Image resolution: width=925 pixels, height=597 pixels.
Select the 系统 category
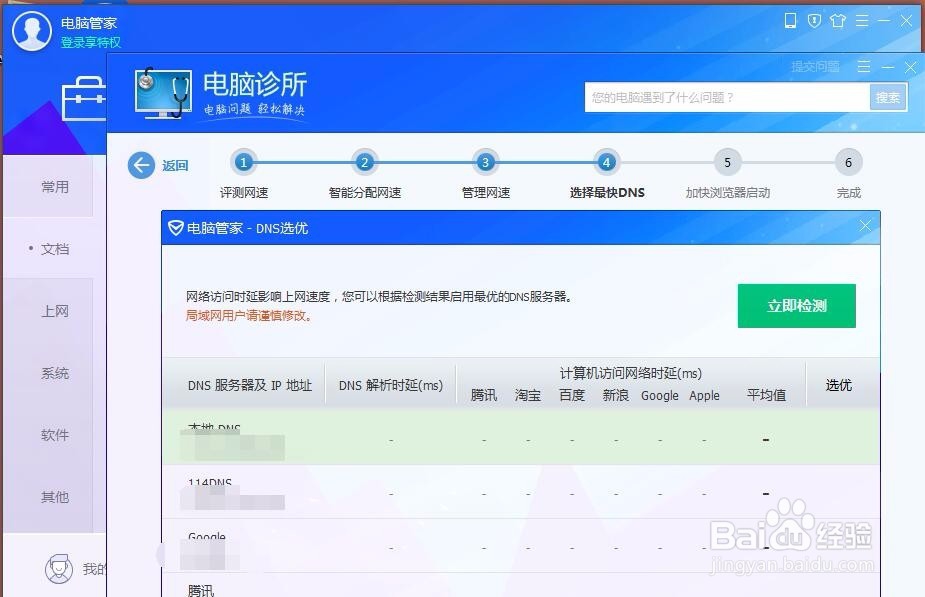[x=54, y=373]
